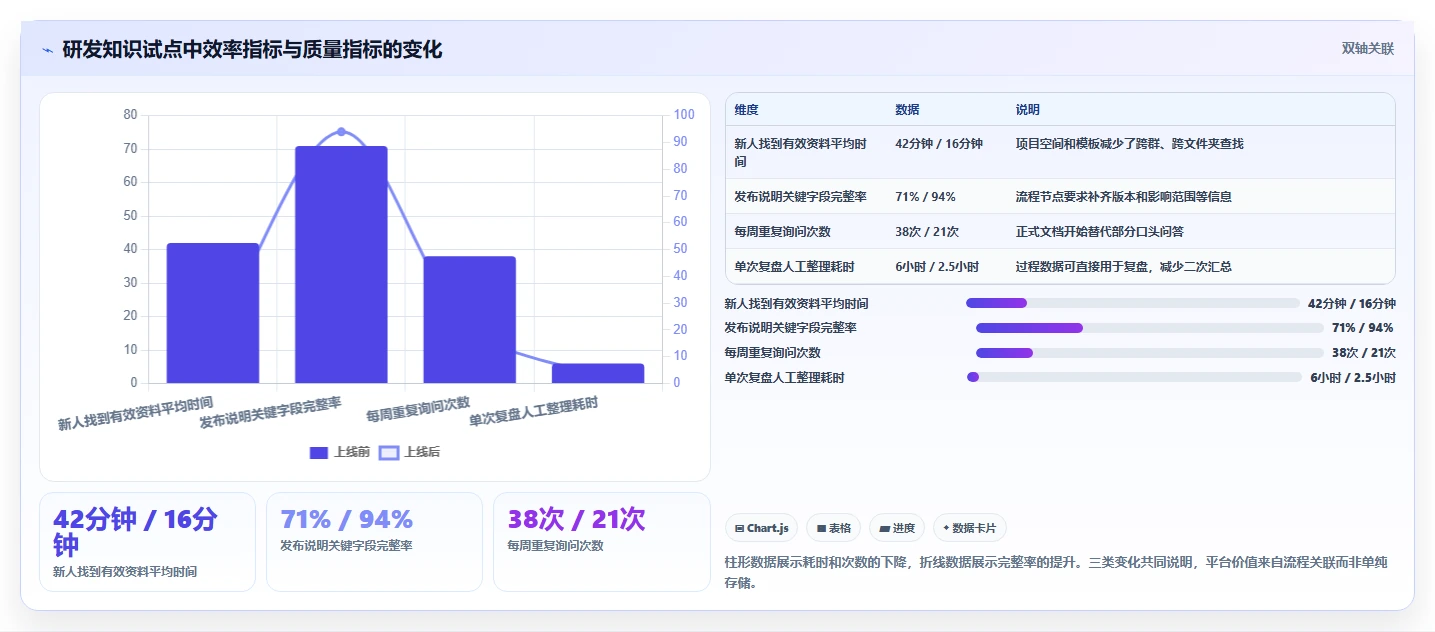This screenshot has width=1435, height=632.
Task: Click the 维度 column header
Action: (746, 110)
